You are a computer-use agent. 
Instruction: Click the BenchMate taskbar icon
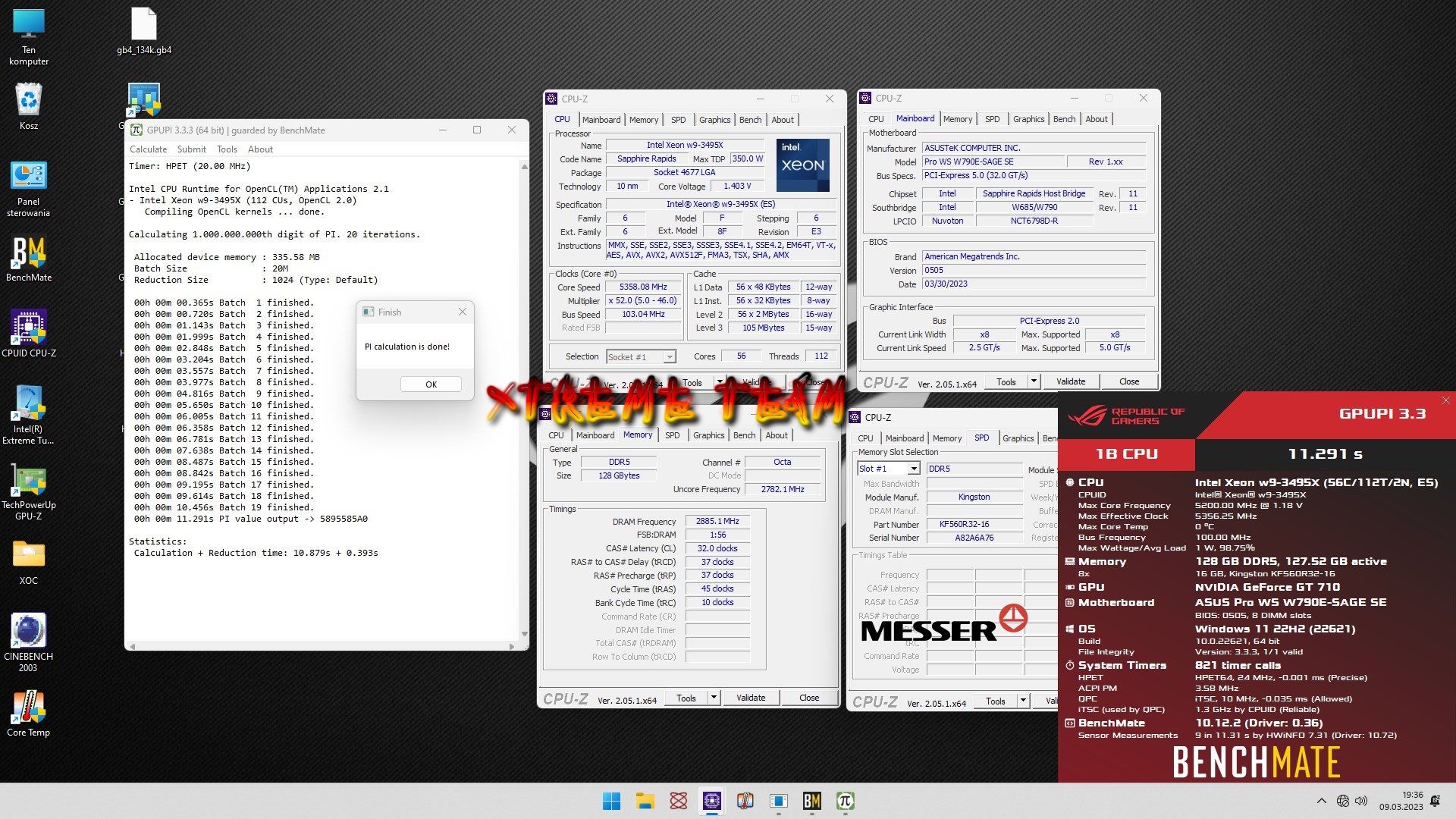tap(811, 801)
